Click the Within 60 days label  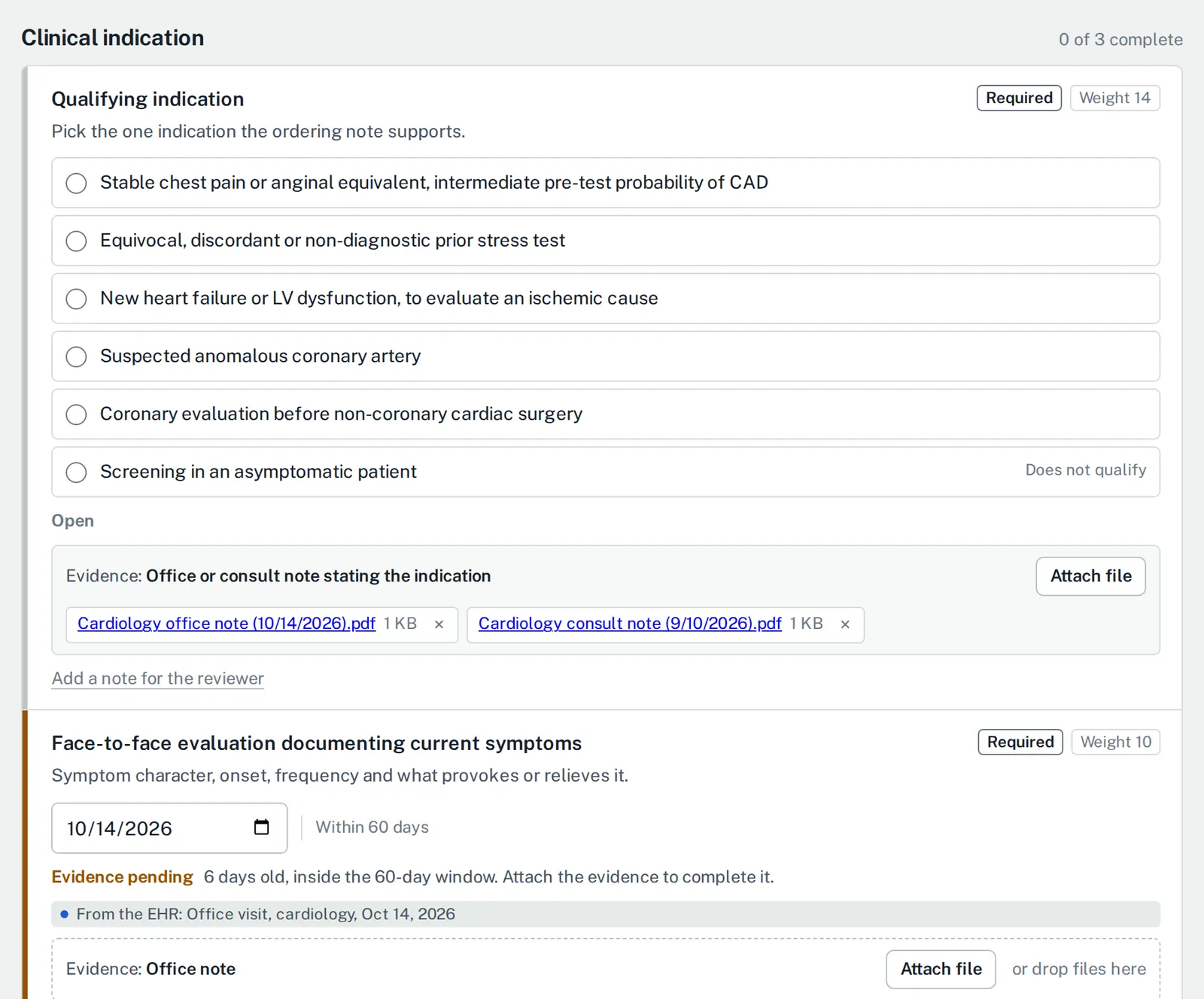tap(372, 827)
